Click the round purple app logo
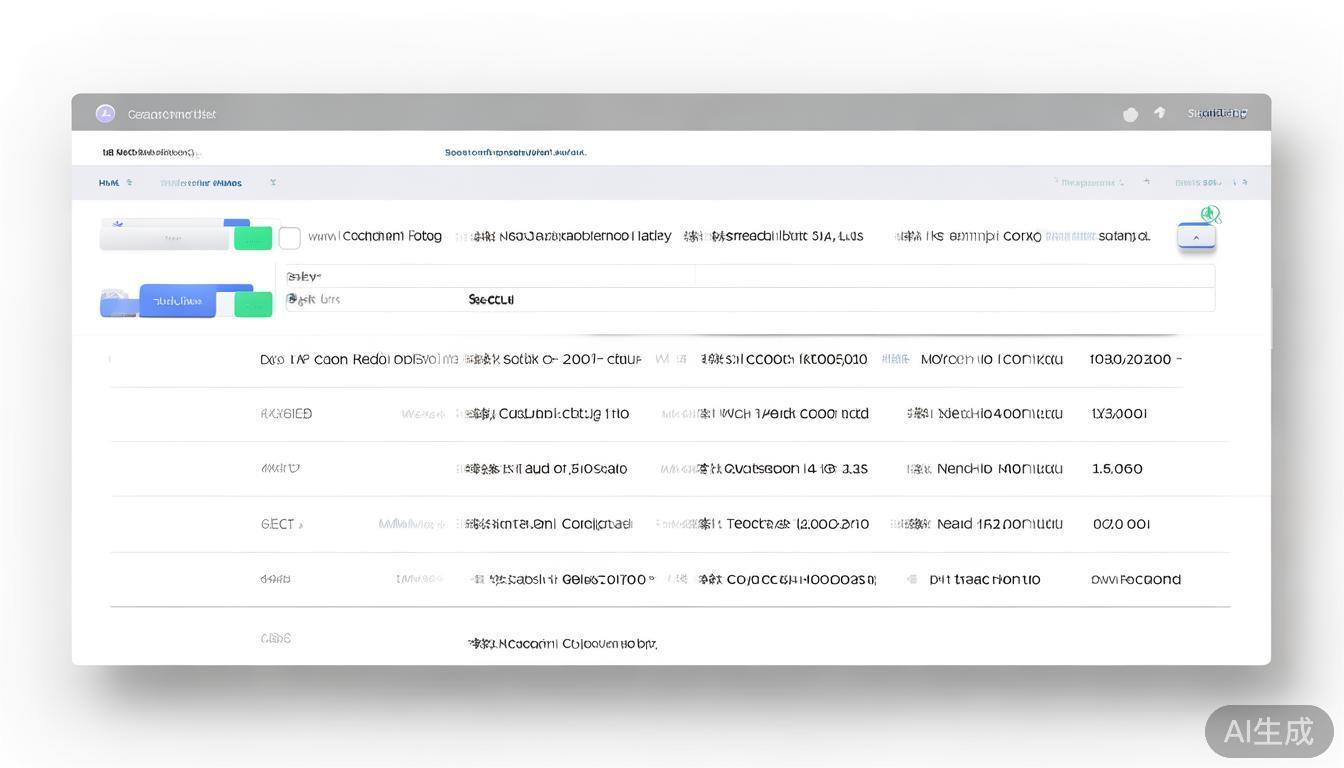Screen dimensions: 1344x768 (x=105, y=113)
